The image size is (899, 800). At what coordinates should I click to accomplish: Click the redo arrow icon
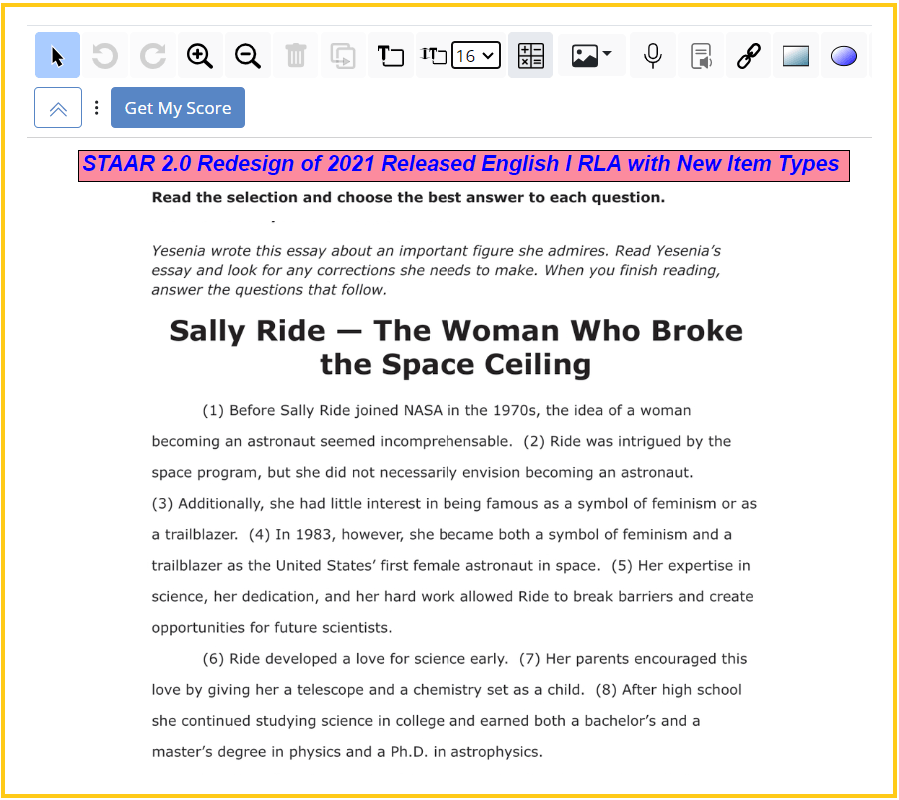(152, 56)
